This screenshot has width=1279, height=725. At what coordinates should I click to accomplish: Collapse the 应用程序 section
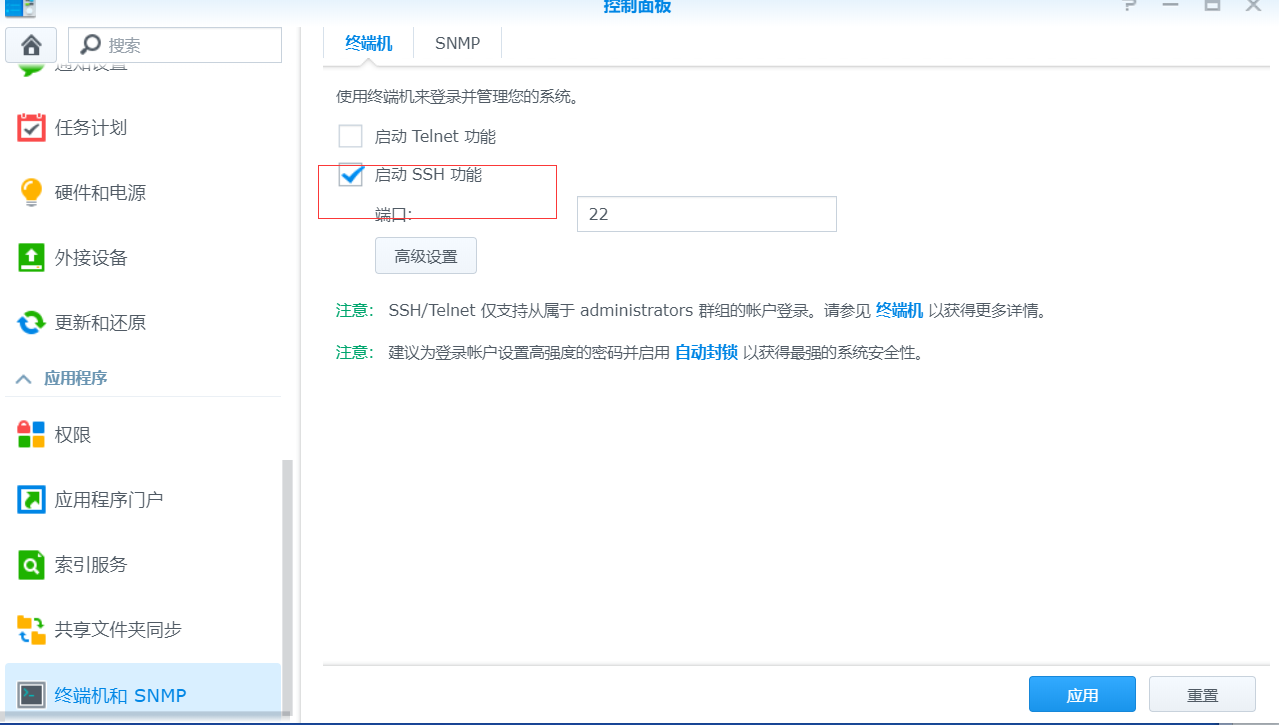pos(24,379)
